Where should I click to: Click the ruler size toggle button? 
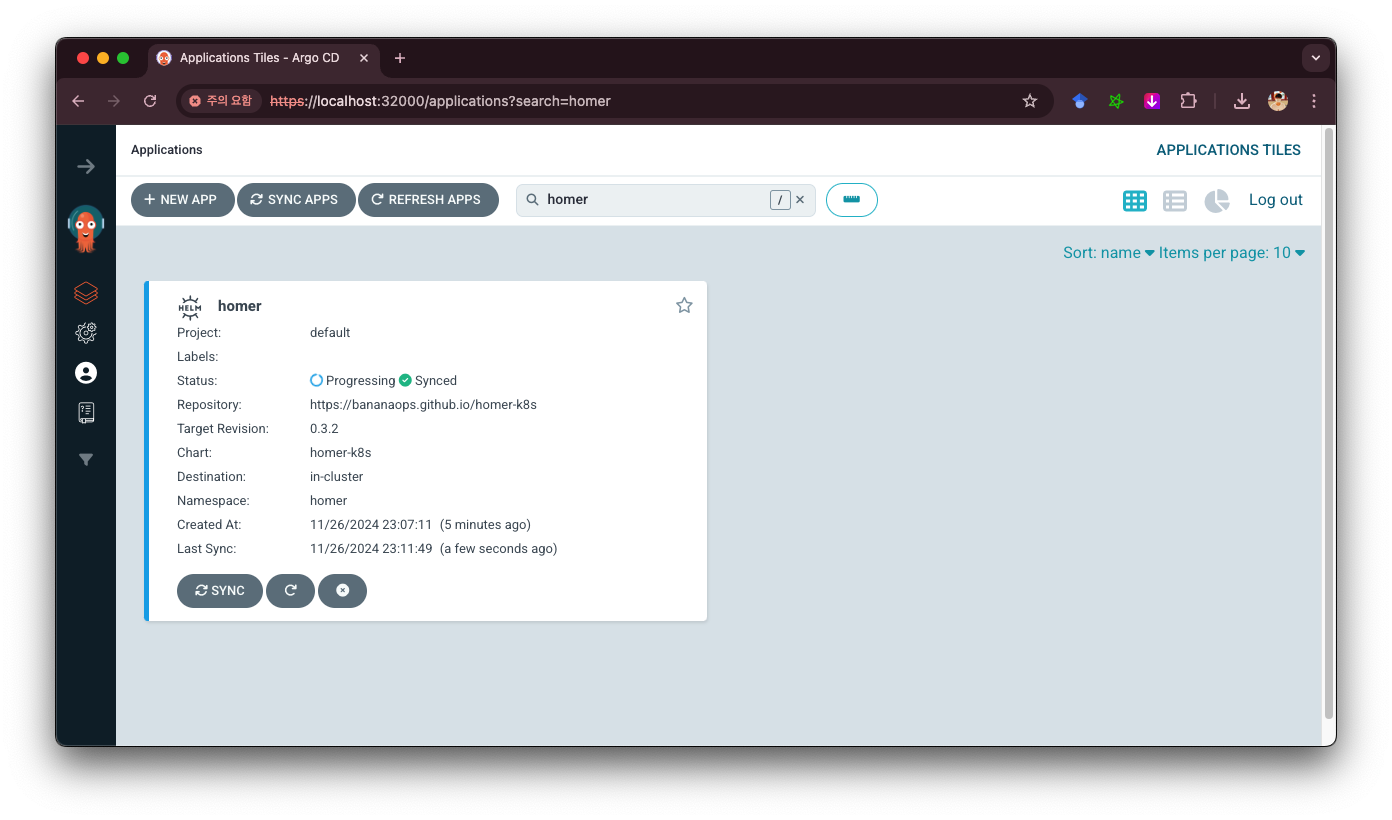pos(852,200)
